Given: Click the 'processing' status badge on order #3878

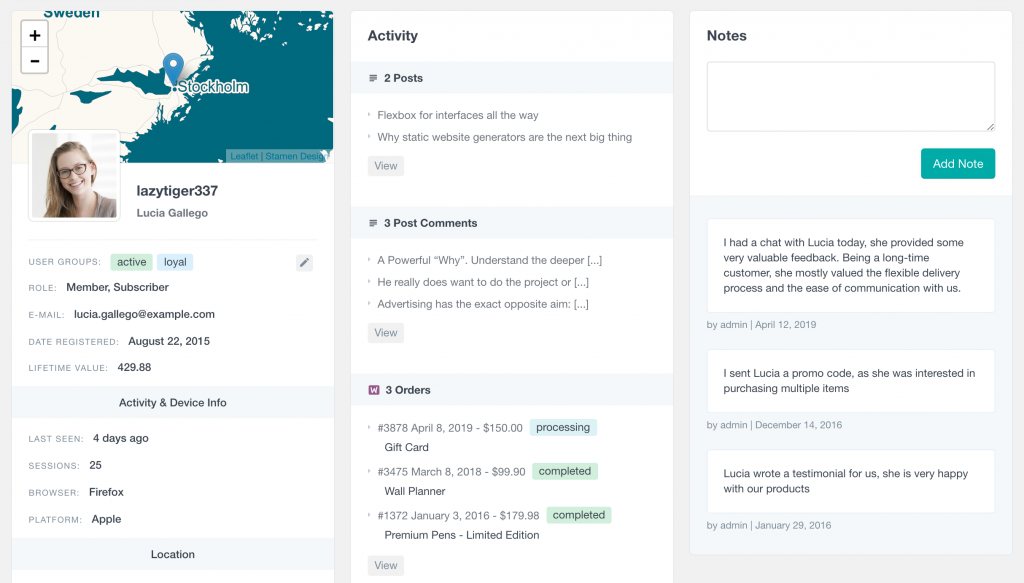Looking at the screenshot, I should coord(563,427).
